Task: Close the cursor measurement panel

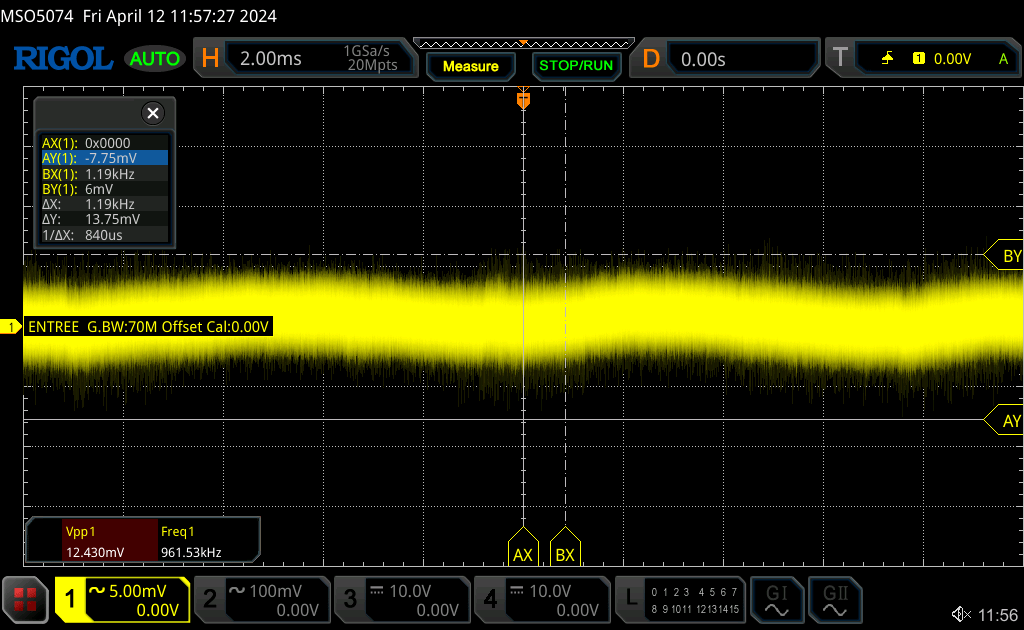Action: [153, 113]
